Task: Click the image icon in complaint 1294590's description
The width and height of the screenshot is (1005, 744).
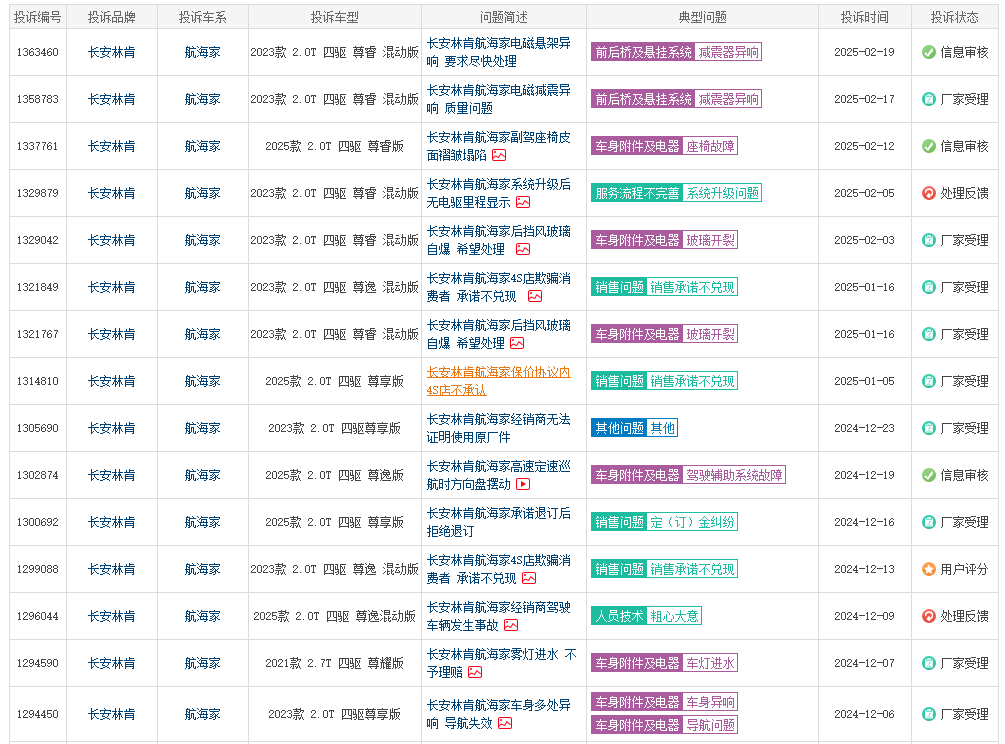Action: tap(475, 672)
